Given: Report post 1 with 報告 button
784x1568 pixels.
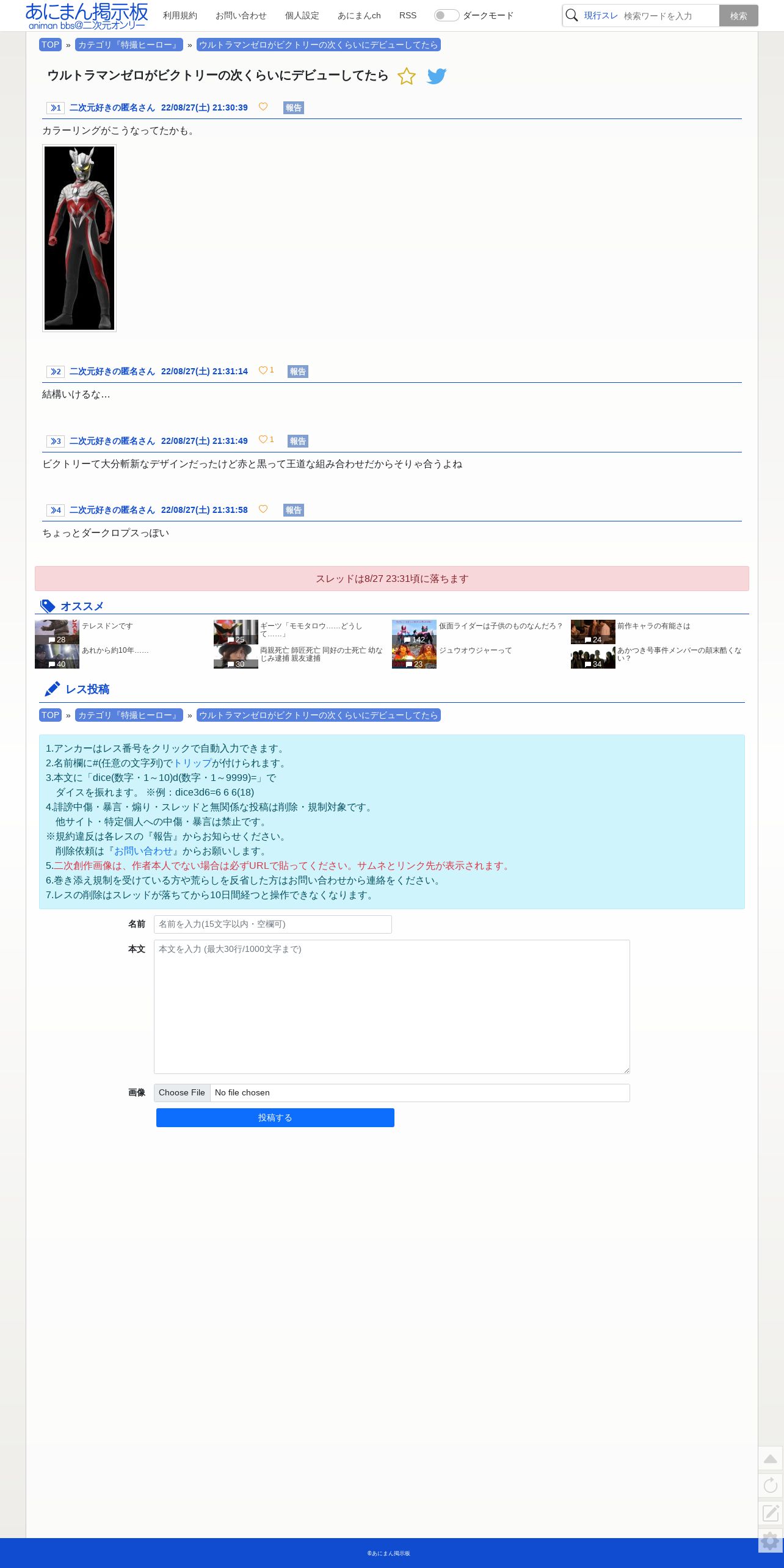Looking at the screenshot, I should [x=294, y=108].
